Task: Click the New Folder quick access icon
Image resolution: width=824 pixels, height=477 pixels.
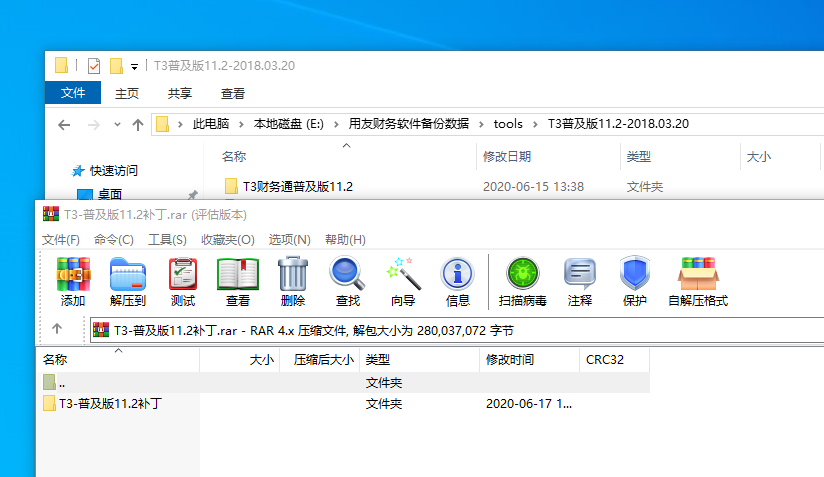Action: coord(116,66)
